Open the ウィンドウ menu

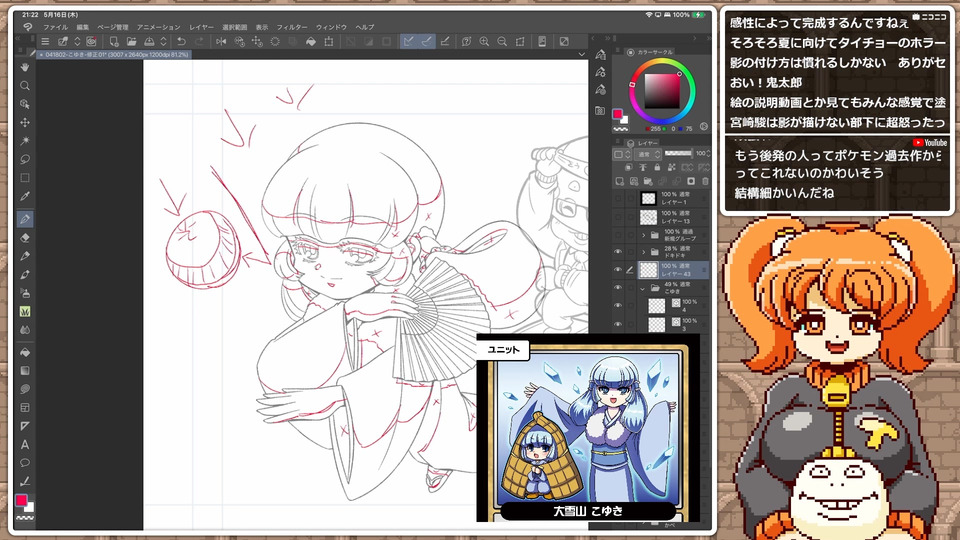point(331,27)
